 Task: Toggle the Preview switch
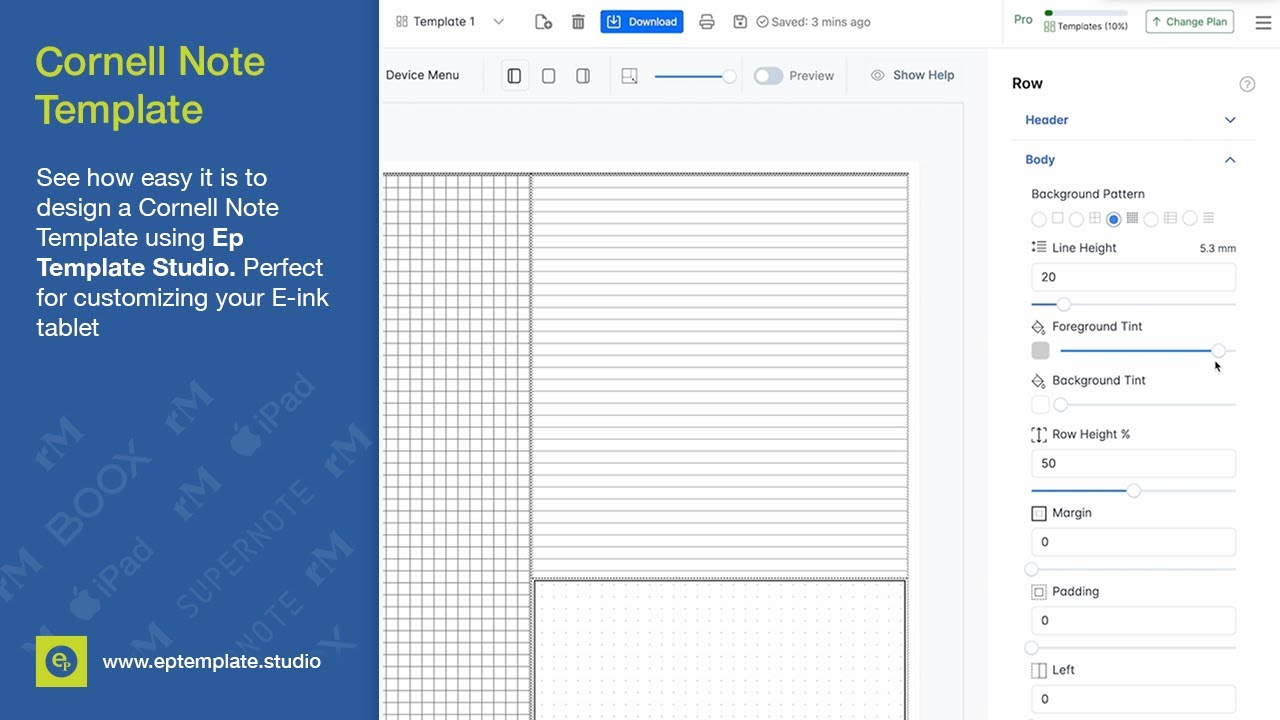768,76
